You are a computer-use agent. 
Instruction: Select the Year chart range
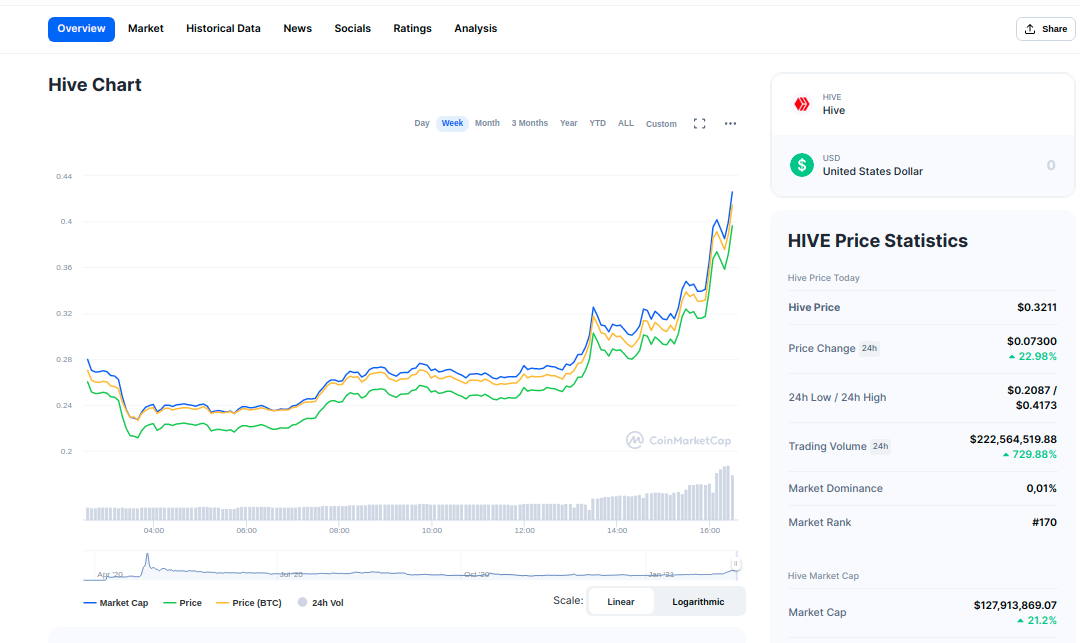(568, 123)
